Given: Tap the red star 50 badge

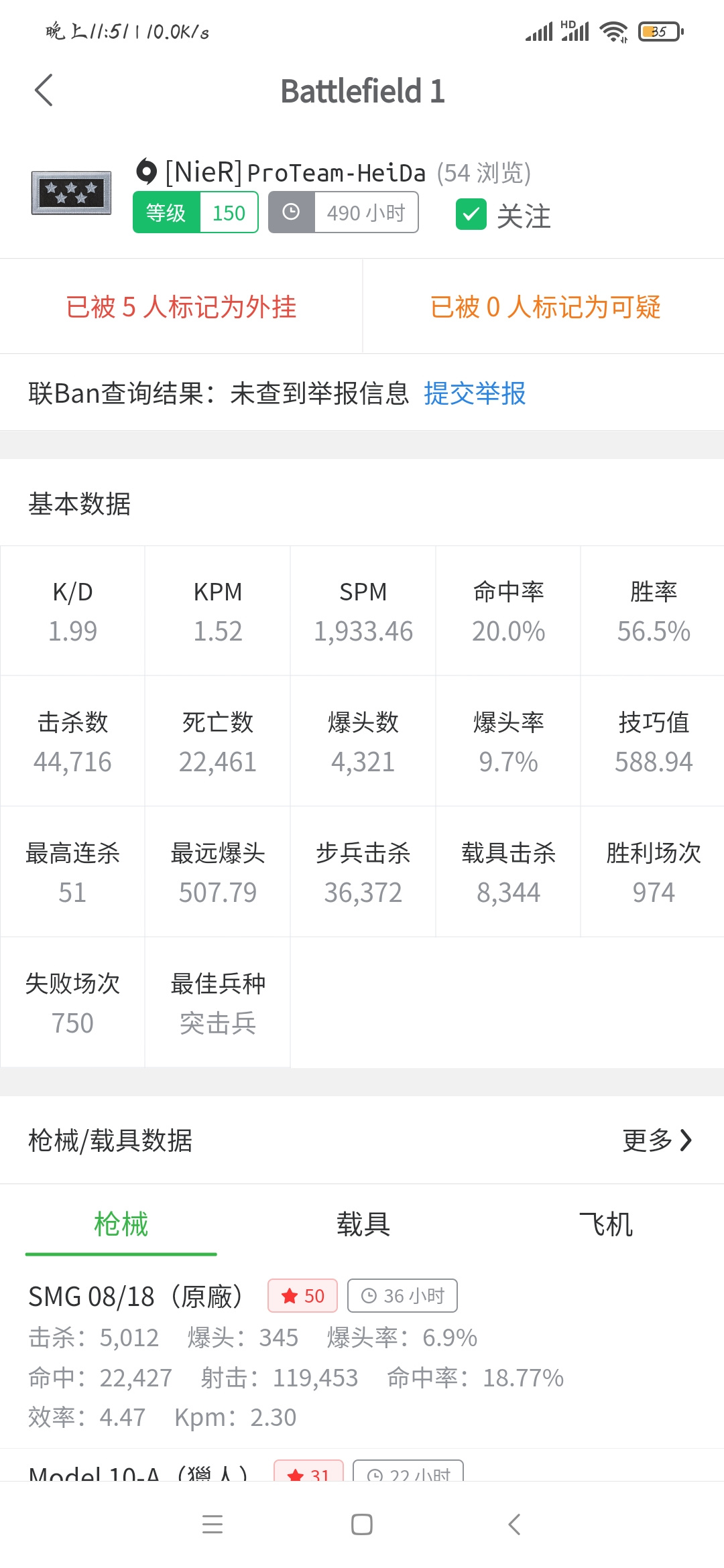Looking at the screenshot, I should coord(302,1296).
